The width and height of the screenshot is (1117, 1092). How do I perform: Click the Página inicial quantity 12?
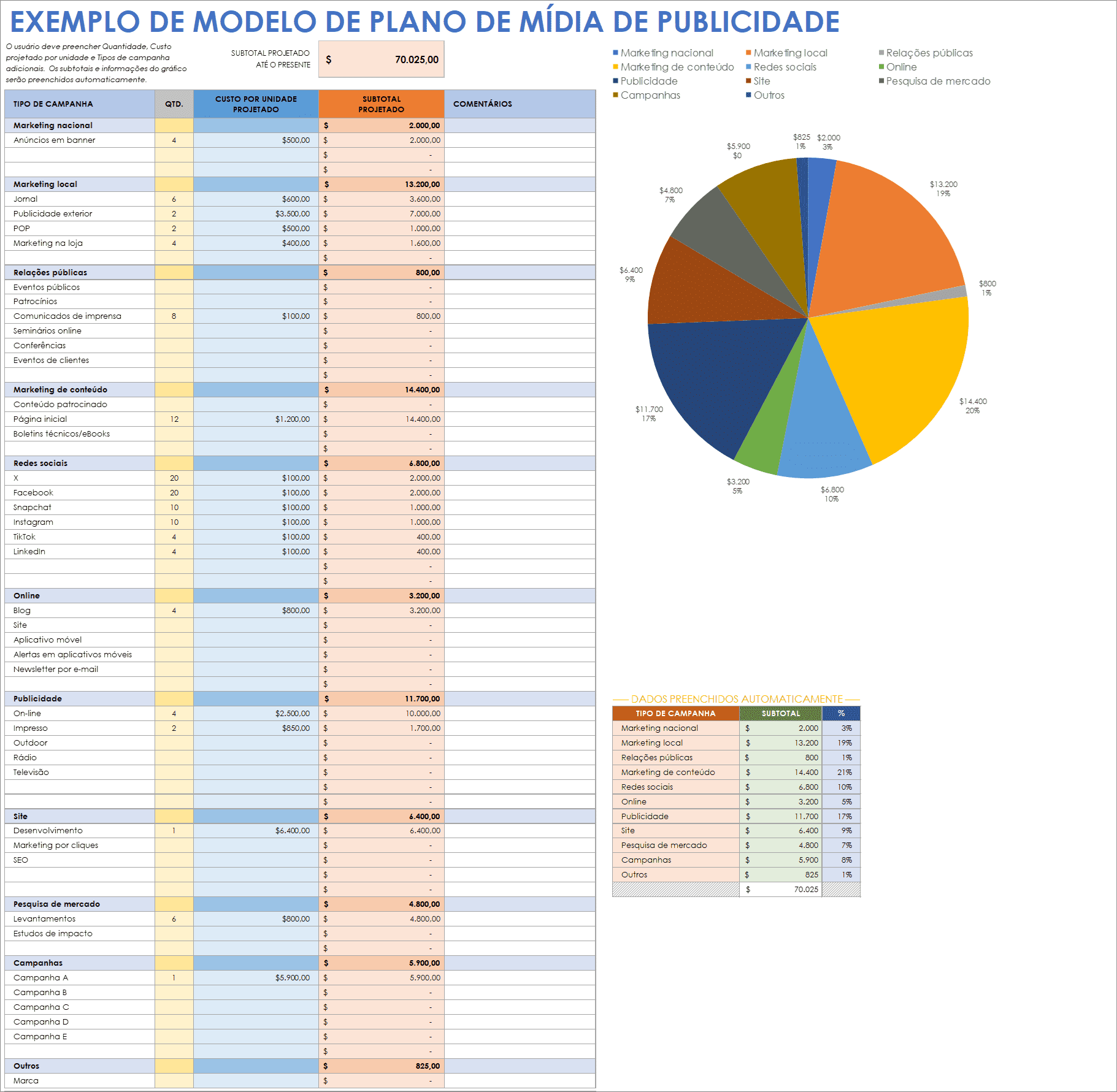(174, 419)
